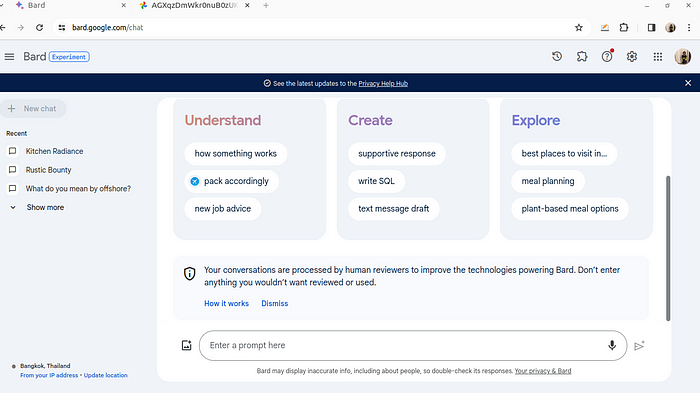Click the upload image icon

pyautogui.click(x=187, y=345)
